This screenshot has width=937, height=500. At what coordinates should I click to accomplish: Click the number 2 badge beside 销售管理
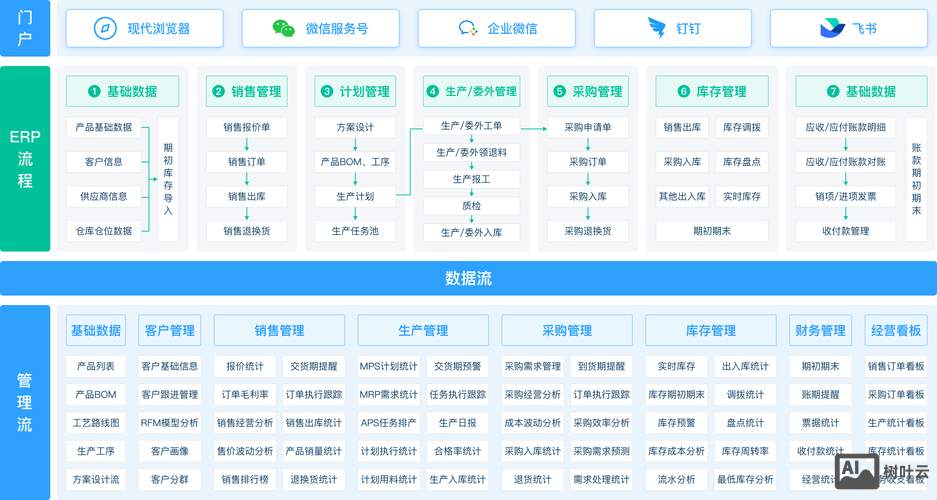218,91
